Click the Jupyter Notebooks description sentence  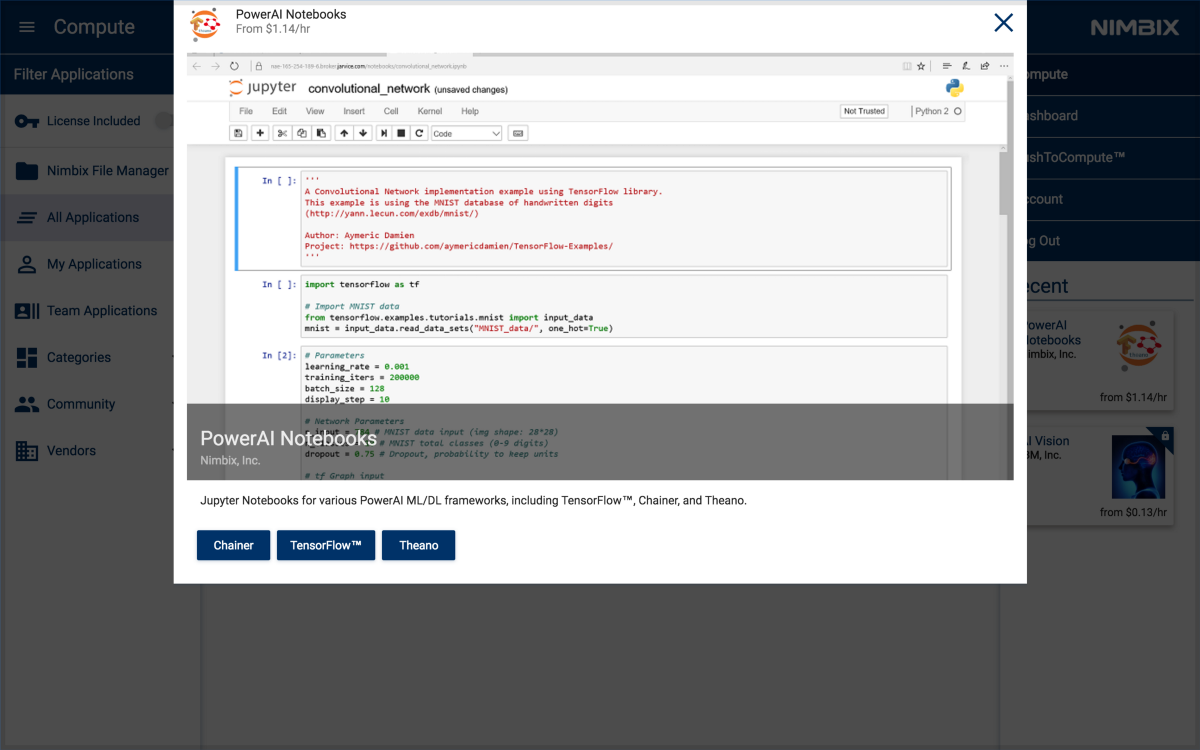click(x=473, y=500)
